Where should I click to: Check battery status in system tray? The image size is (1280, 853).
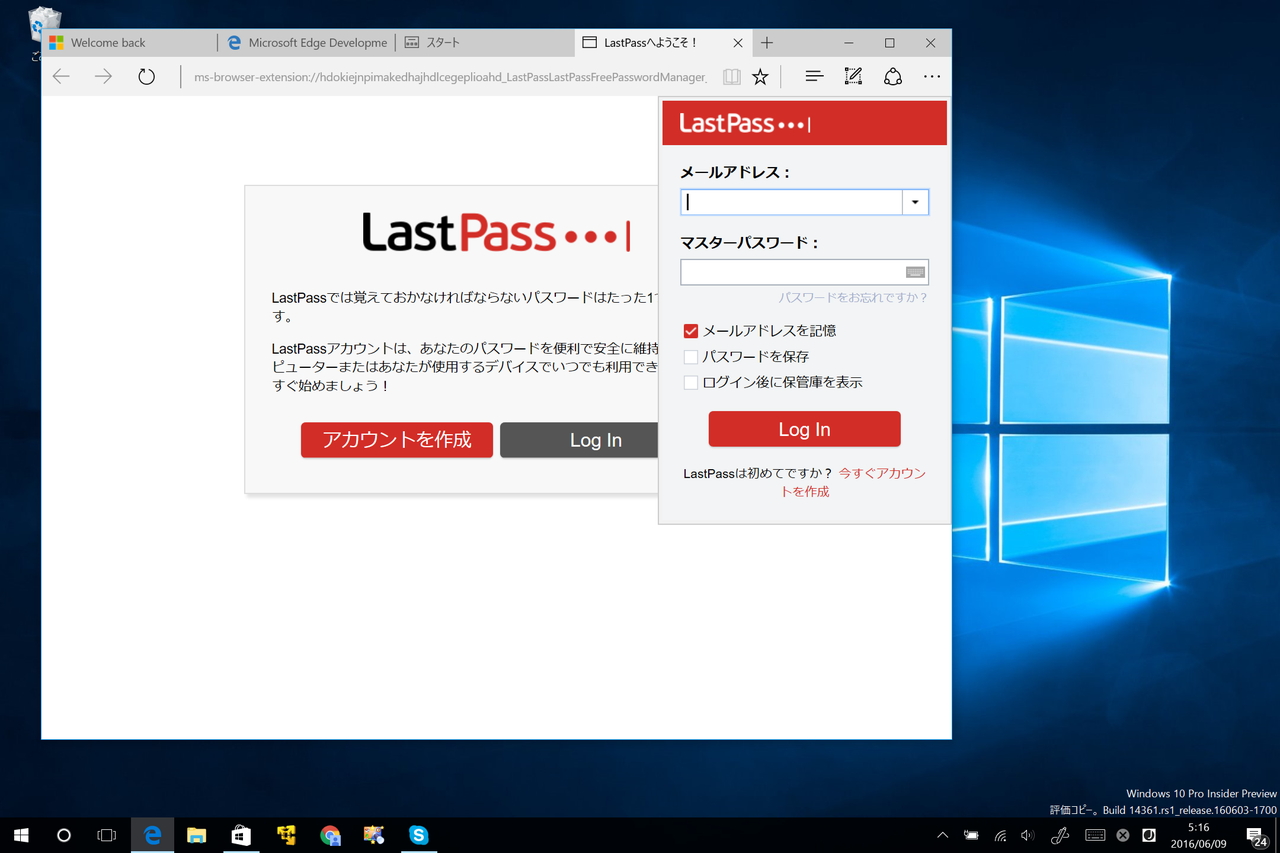click(971, 835)
